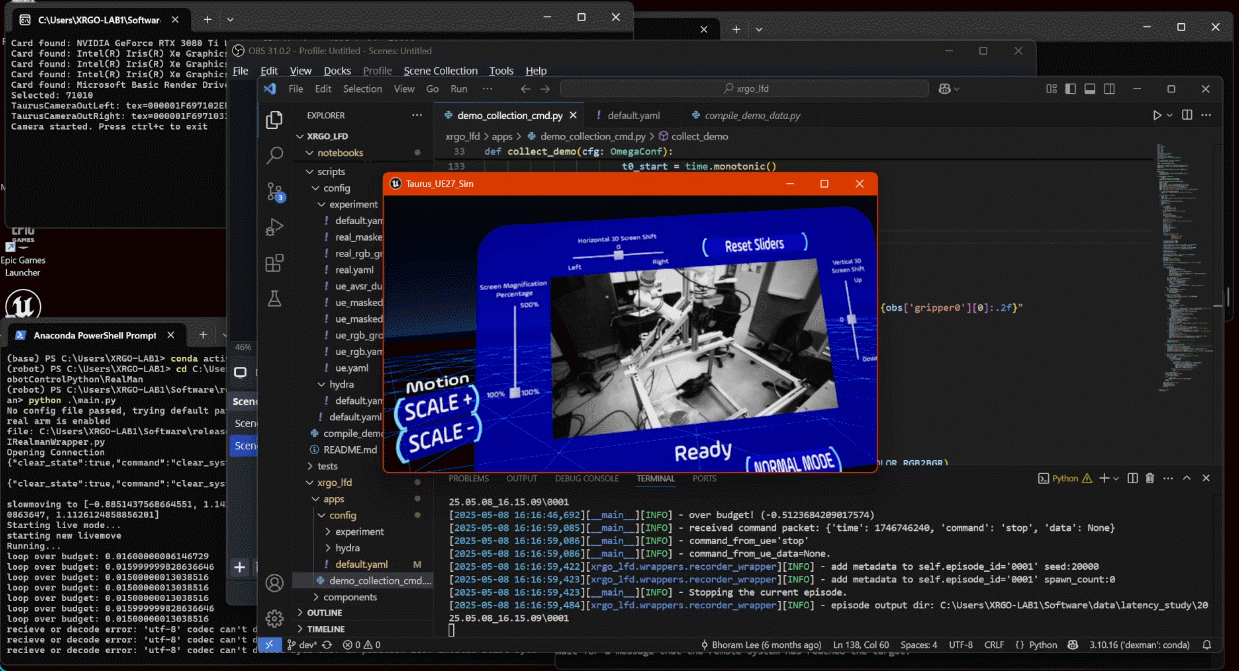Open the Search view in activity bar
This screenshot has width=1239, height=671.
[x=274, y=156]
